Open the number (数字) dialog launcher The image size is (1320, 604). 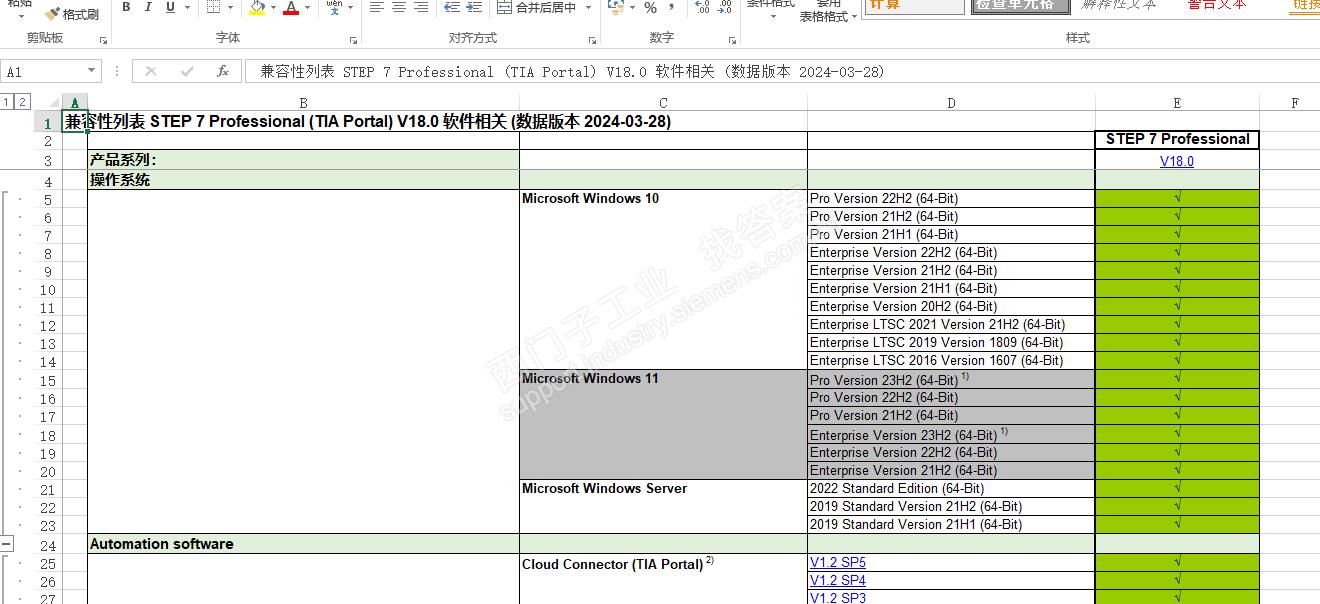pyautogui.click(x=731, y=40)
